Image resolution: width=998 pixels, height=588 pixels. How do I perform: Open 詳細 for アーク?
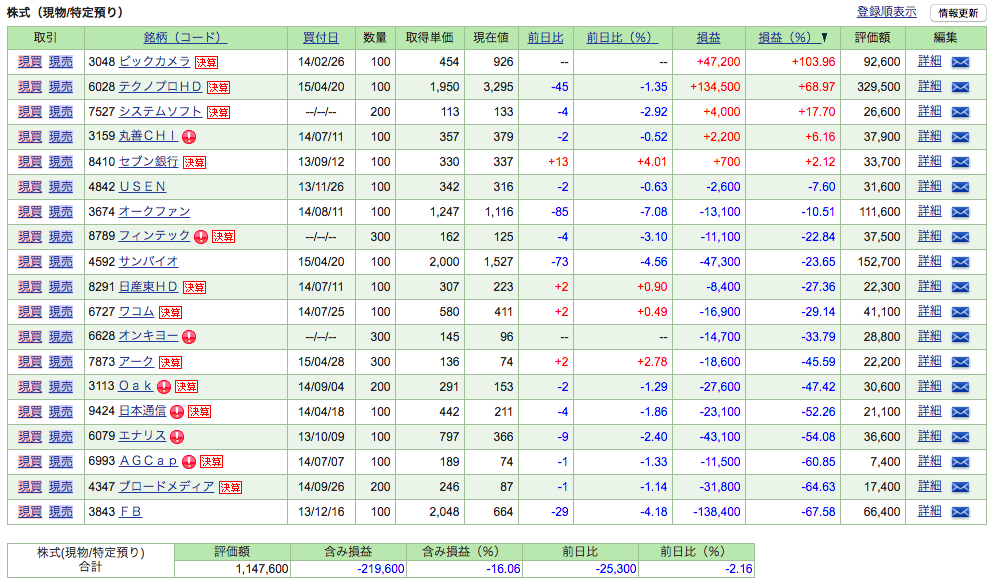point(929,361)
